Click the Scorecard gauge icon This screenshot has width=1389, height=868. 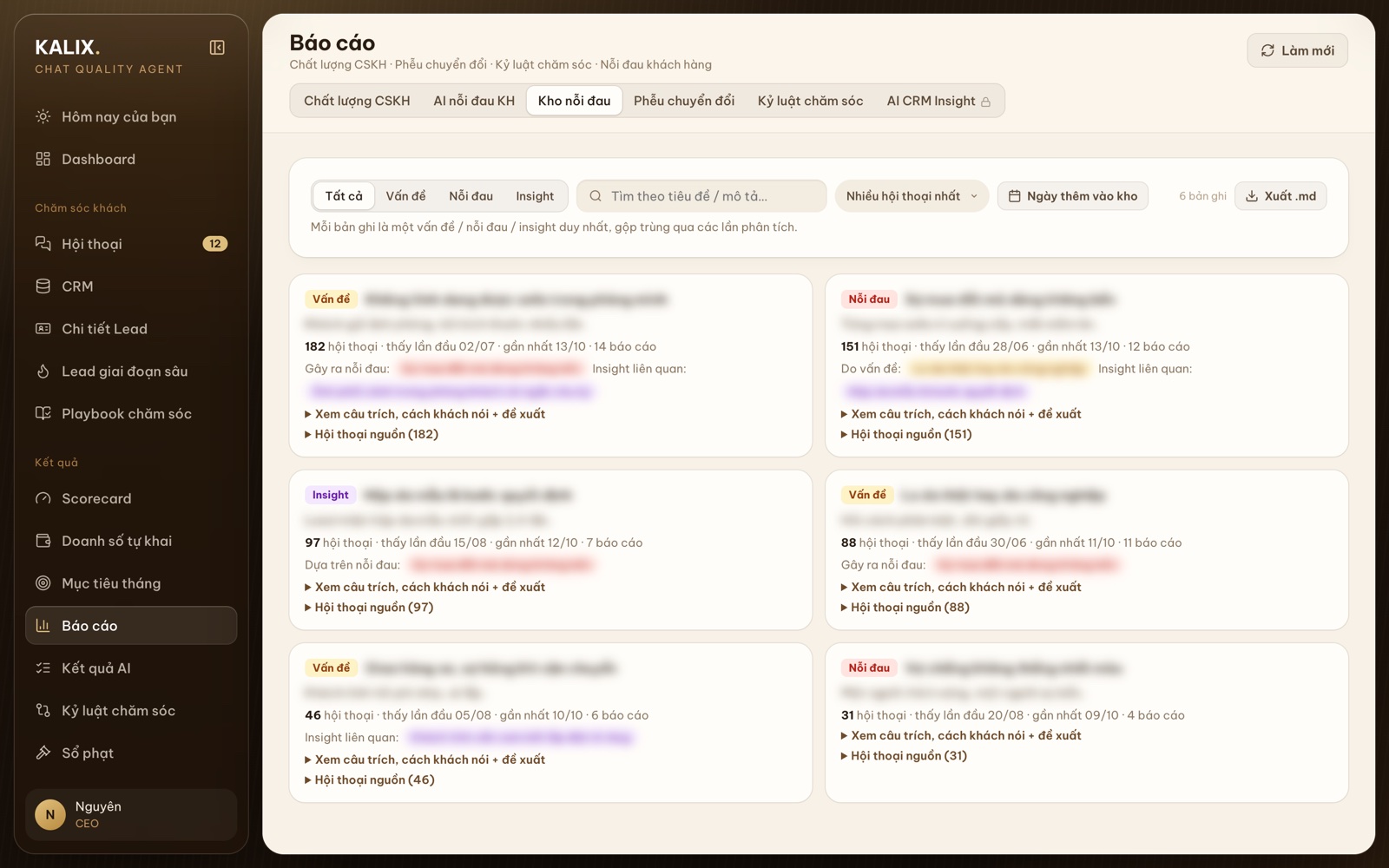(43, 498)
